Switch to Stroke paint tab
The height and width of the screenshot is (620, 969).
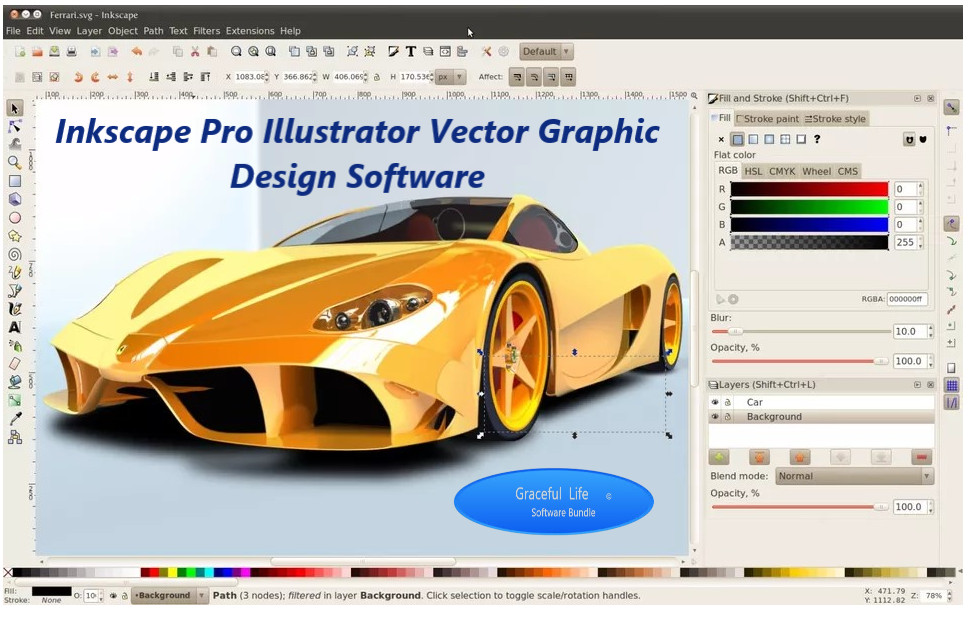tap(768, 119)
